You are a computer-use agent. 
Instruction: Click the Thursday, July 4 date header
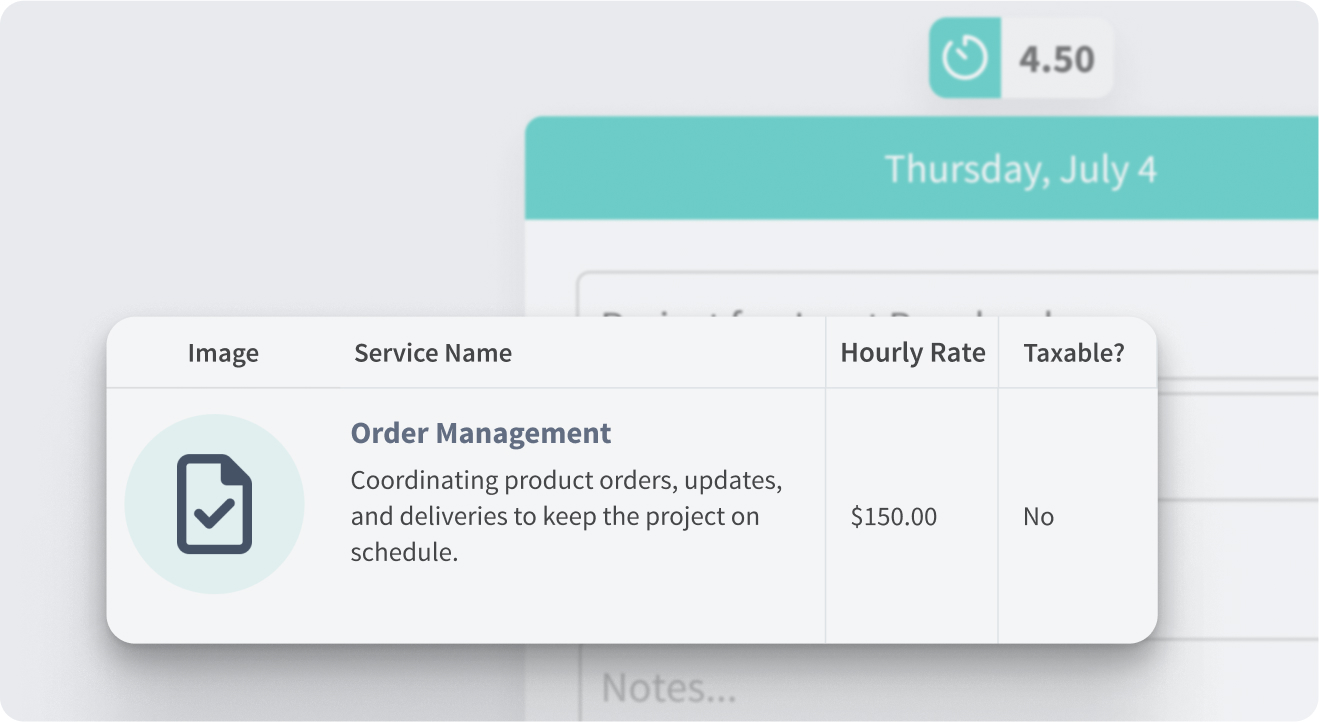coord(1020,169)
